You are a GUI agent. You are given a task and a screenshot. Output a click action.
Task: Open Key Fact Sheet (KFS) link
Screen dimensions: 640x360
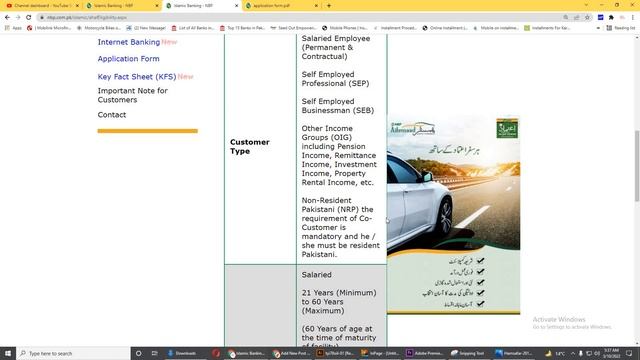pos(137,77)
